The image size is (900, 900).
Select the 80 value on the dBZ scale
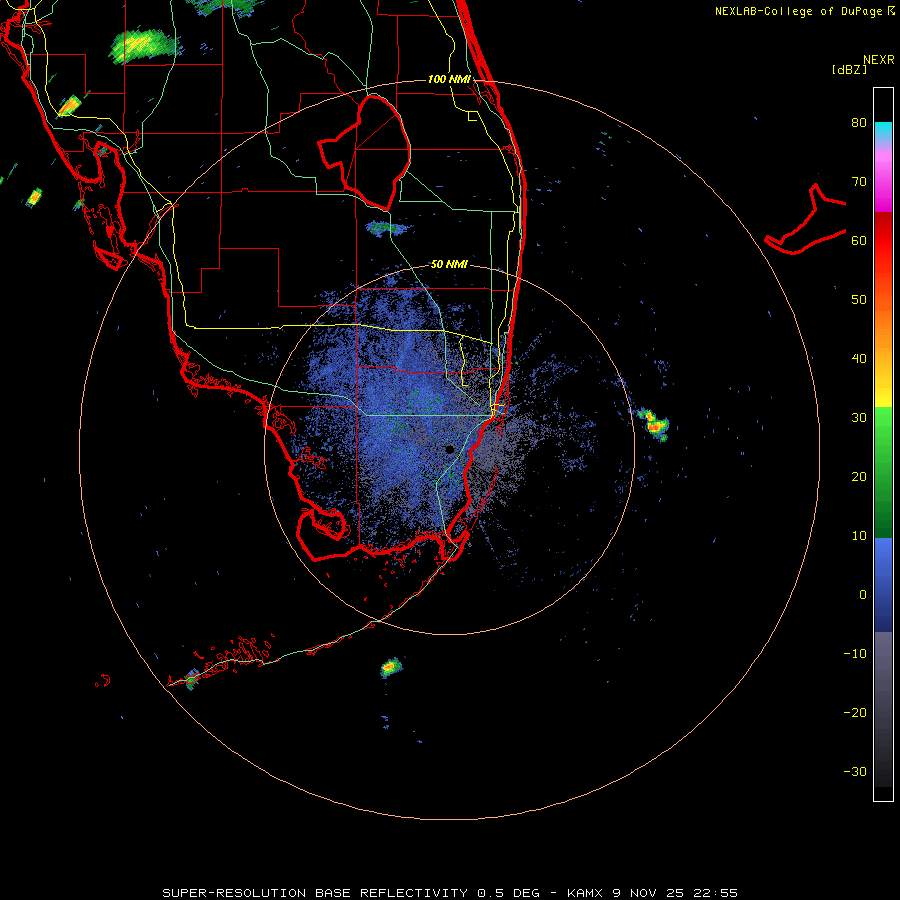pos(859,123)
